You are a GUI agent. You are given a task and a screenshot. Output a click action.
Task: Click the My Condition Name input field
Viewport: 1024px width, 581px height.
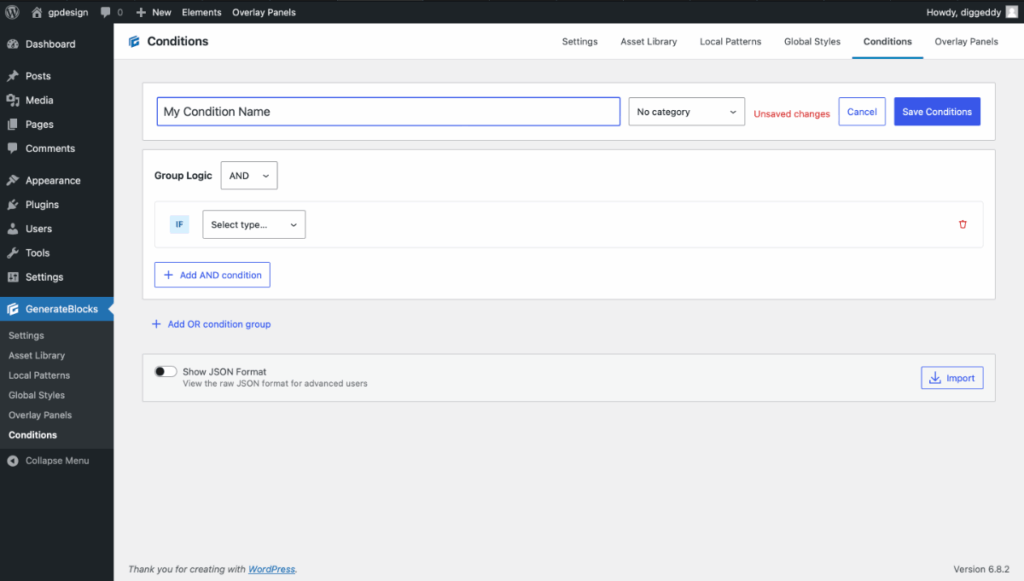pos(389,112)
